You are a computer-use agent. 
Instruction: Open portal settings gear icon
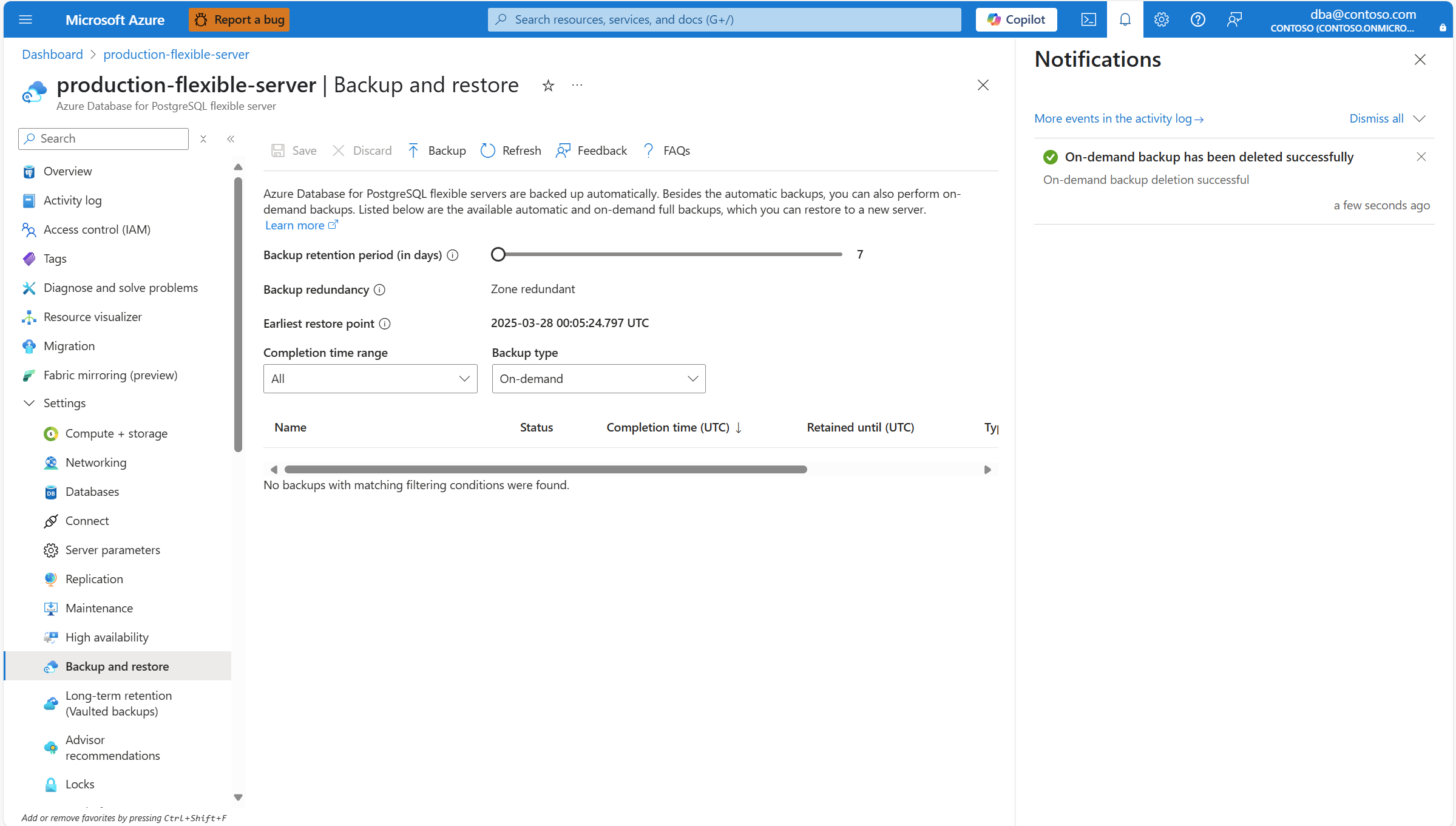pos(1161,19)
